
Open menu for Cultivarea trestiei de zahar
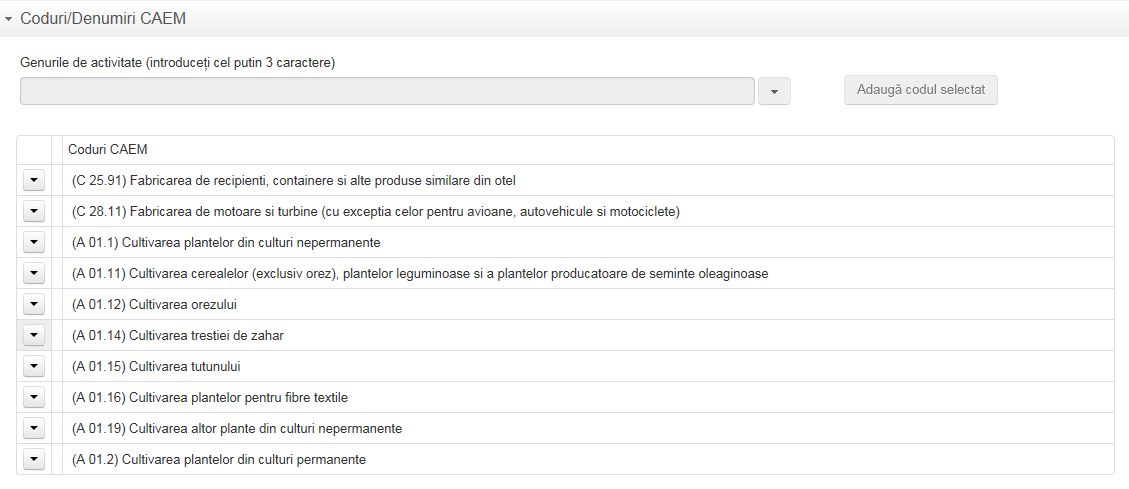33,335
